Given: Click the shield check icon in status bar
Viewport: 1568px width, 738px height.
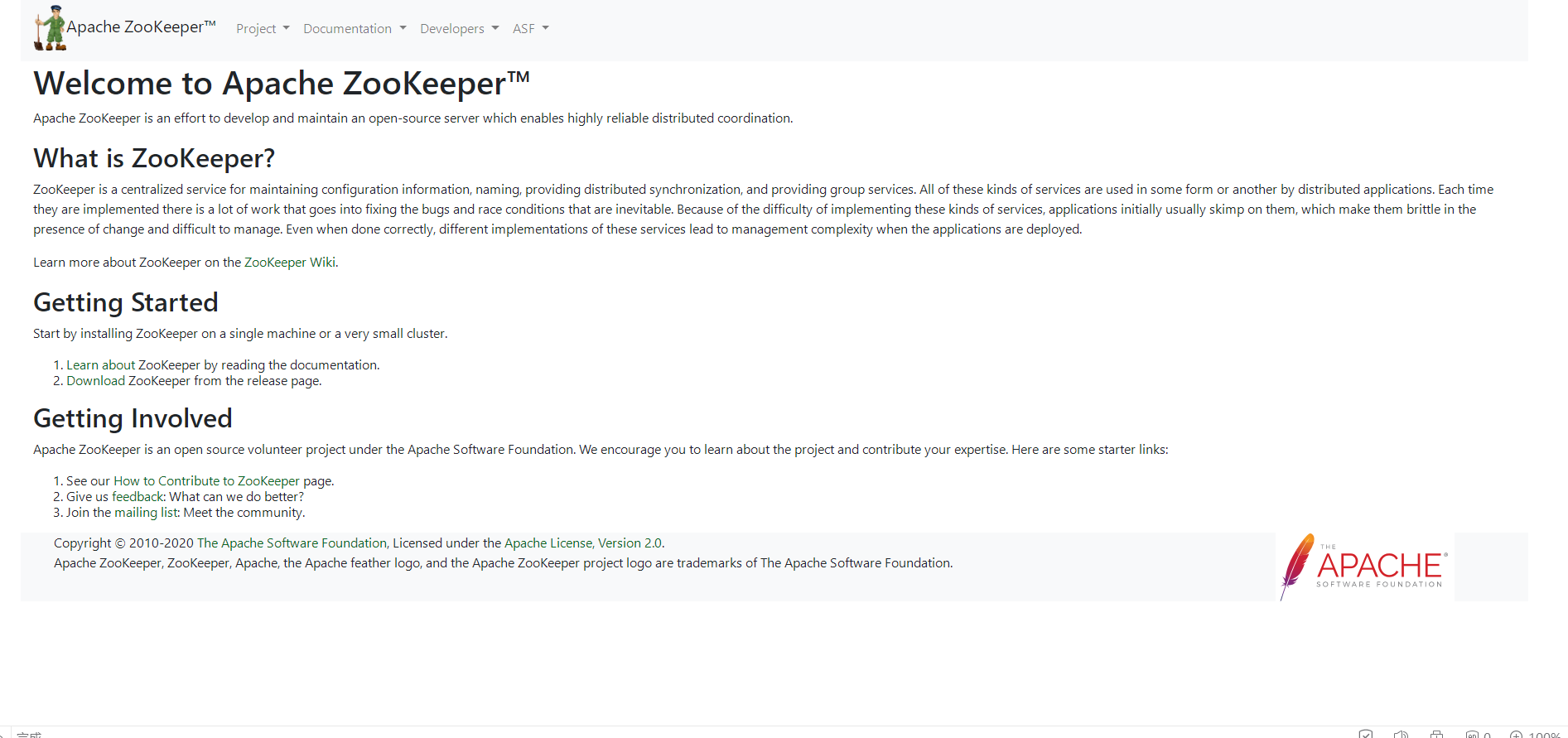Looking at the screenshot, I should (x=1366, y=734).
